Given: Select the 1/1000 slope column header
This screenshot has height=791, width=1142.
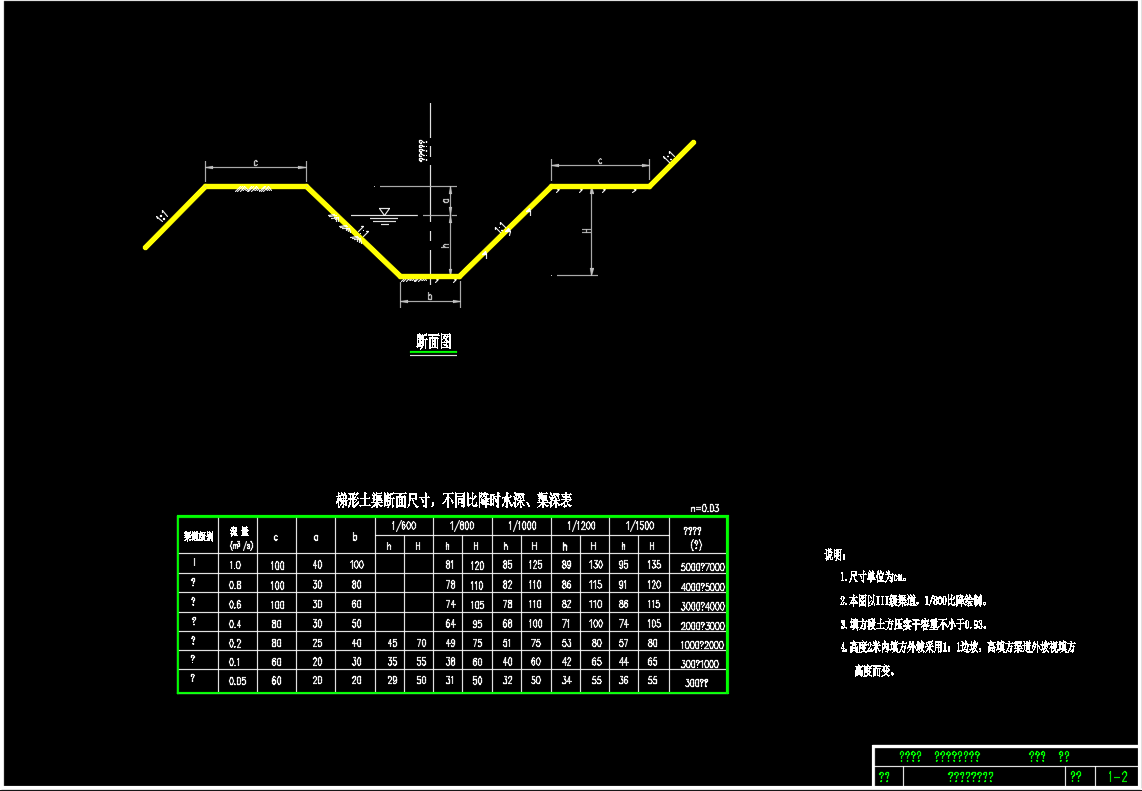Looking at the screenshot, I should 521,526.
